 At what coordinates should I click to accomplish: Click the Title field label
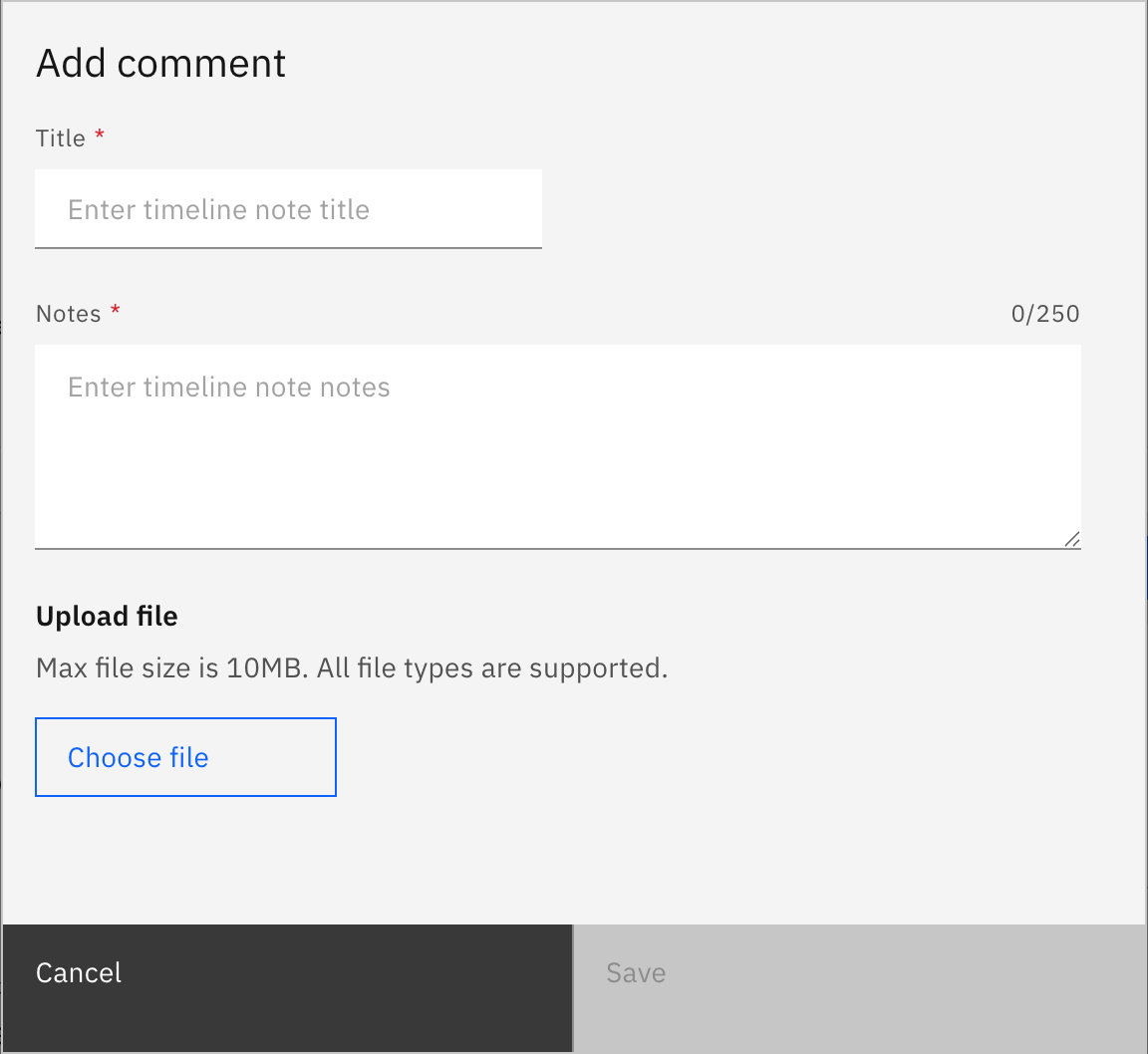tap(61, 138)
